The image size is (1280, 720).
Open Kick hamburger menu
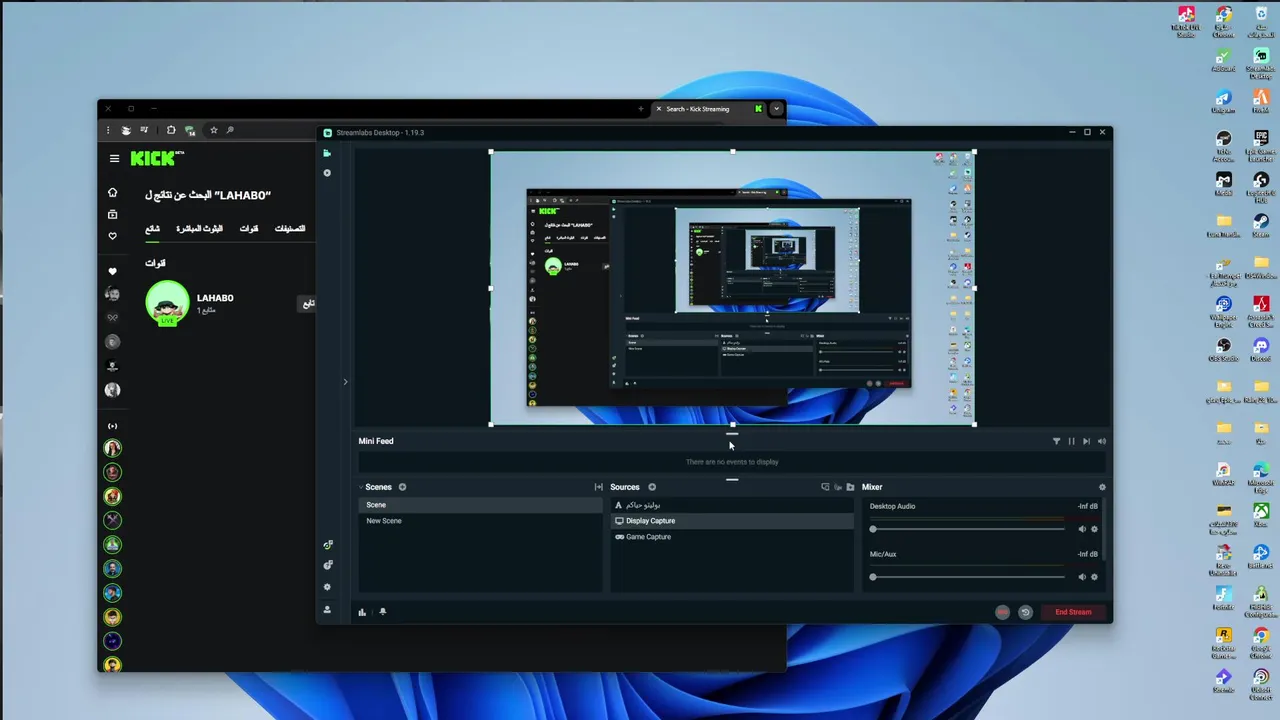[114, 158]
